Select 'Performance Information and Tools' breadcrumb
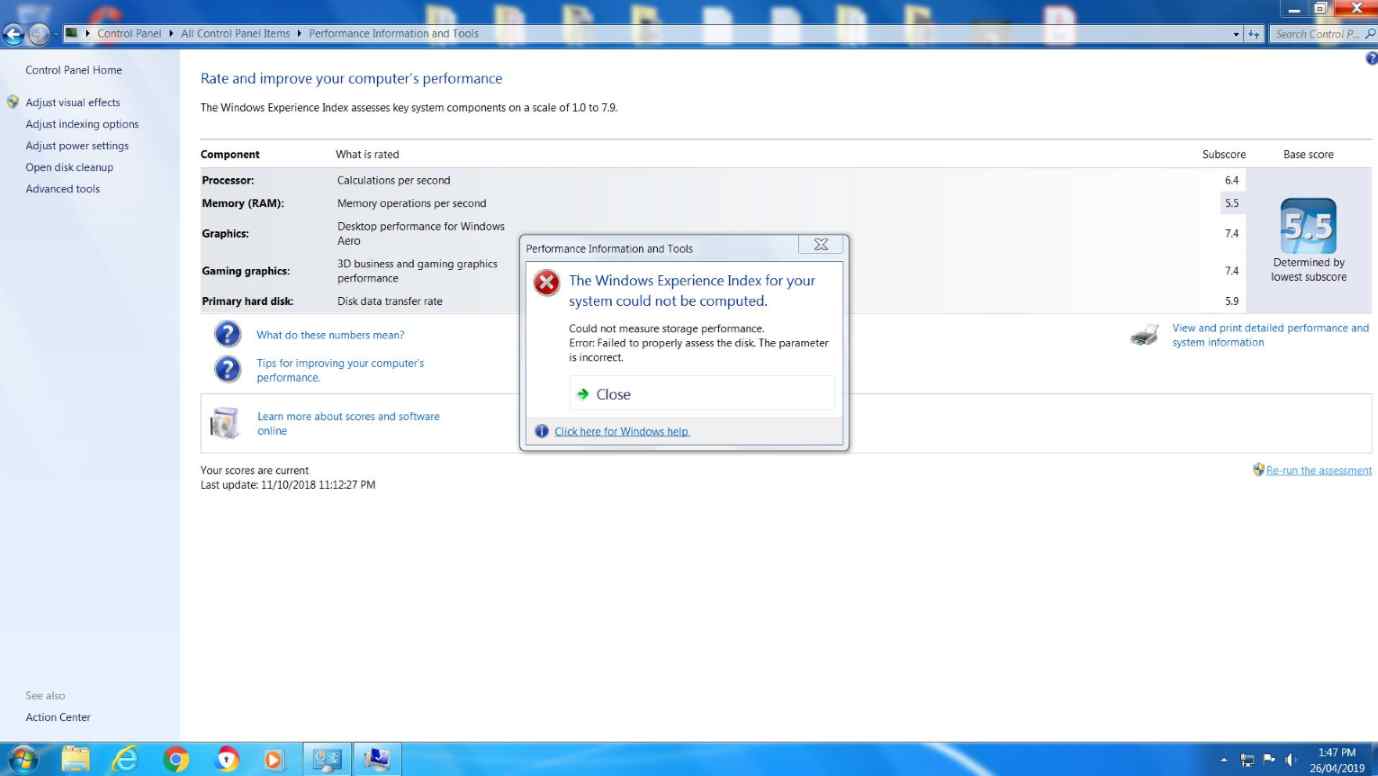The height and width of the screenshot is (776, 1378). point(393,33)
